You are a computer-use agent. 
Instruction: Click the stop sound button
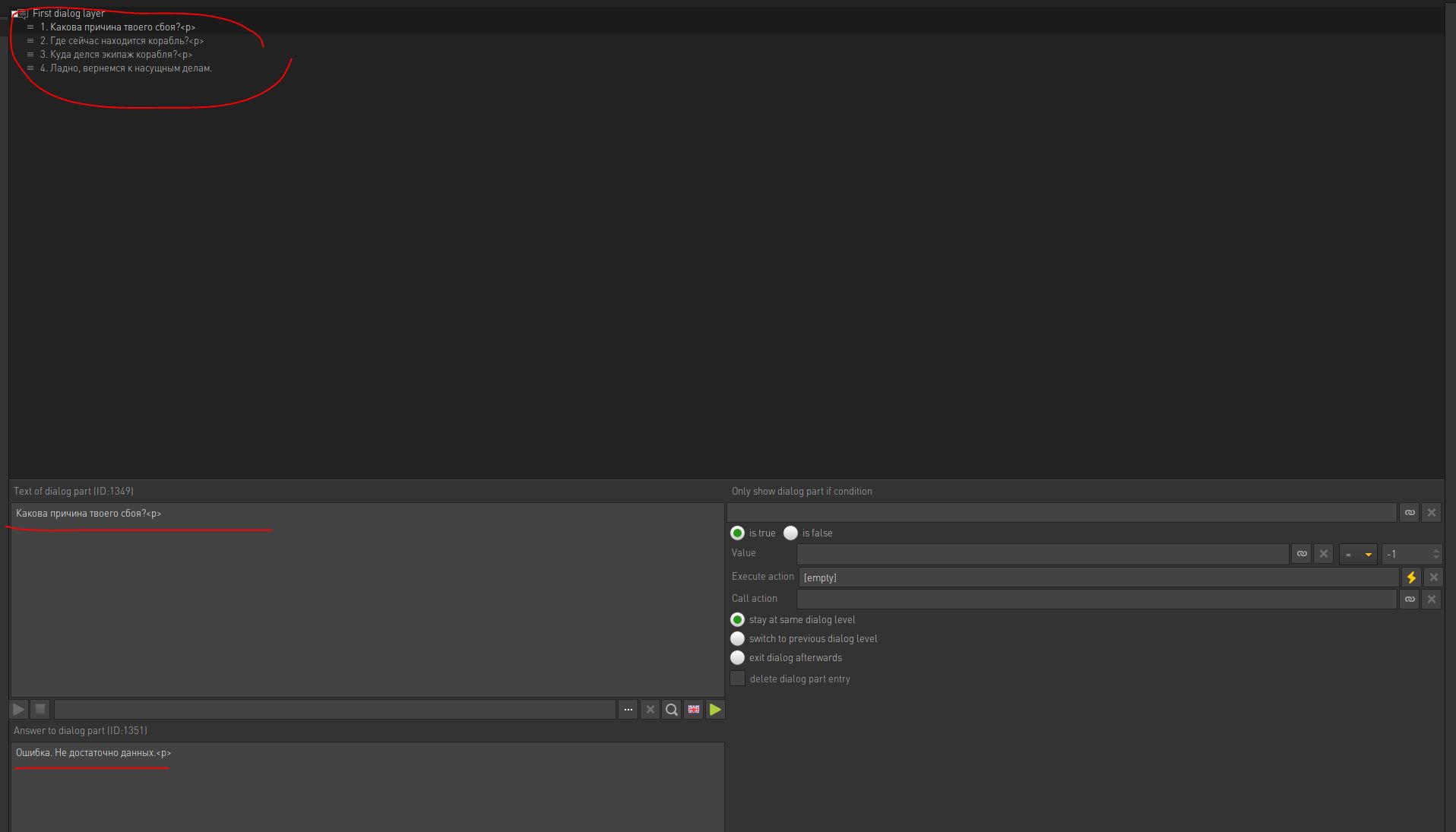[40, 710]
